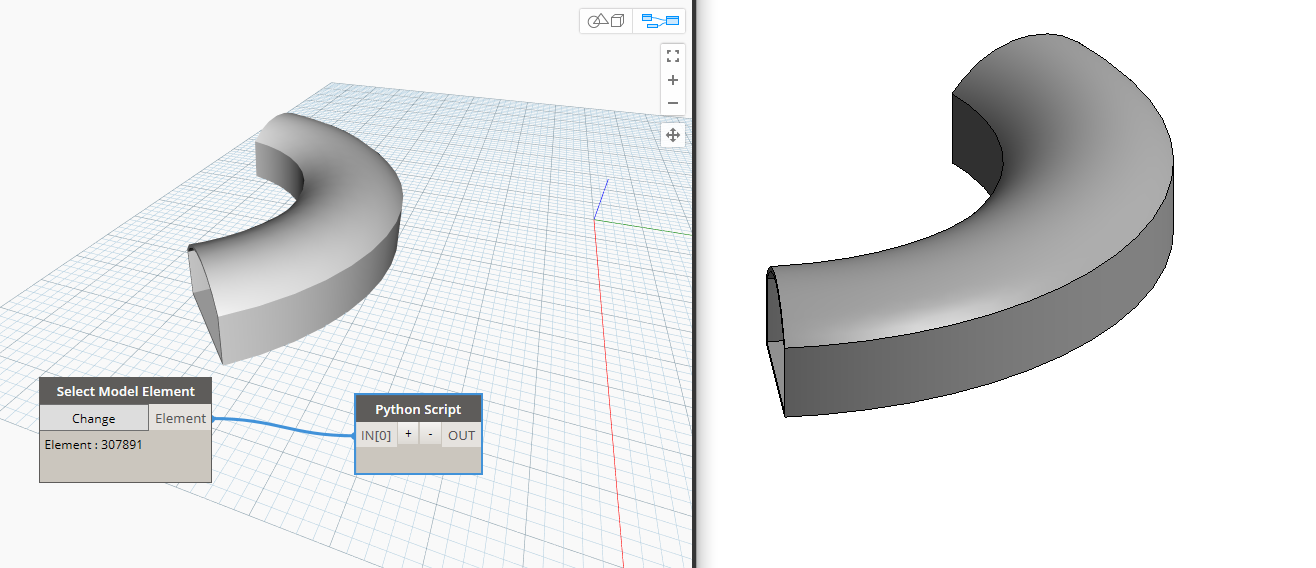1316x568 pixels.
Task: Click the zoom to fit icon
Action: (673, 56)
